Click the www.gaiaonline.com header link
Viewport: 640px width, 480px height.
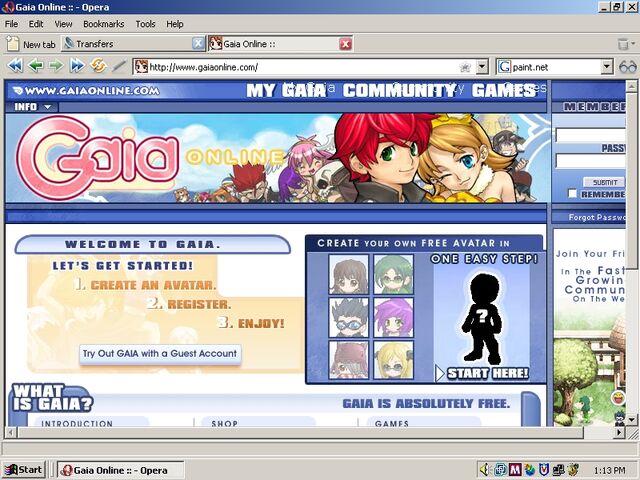(x=87, y=91)
